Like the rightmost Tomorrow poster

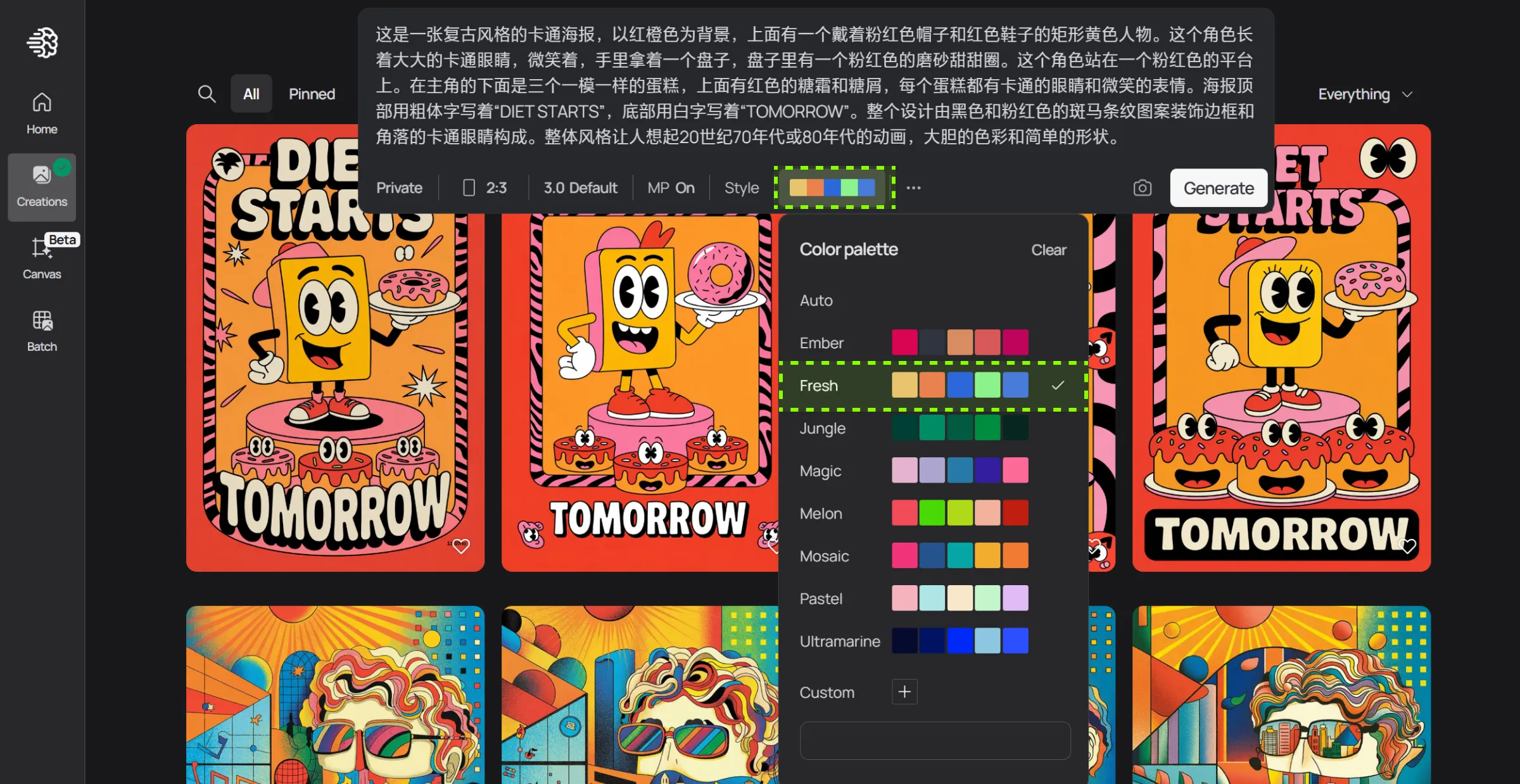[1407, 546]
